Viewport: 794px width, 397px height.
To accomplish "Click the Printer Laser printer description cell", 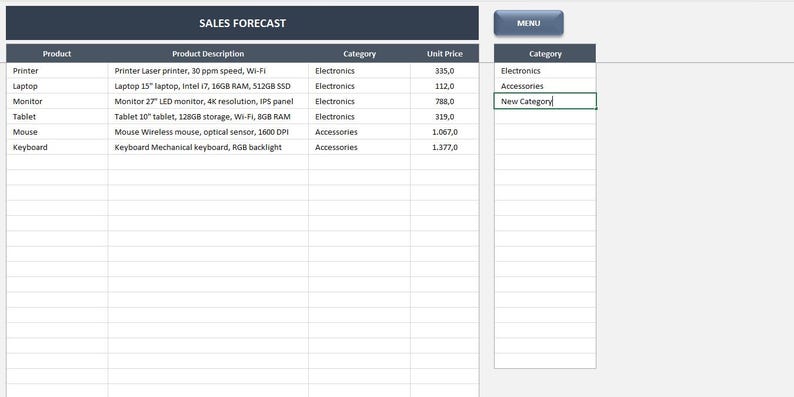I will click(208, 71).
